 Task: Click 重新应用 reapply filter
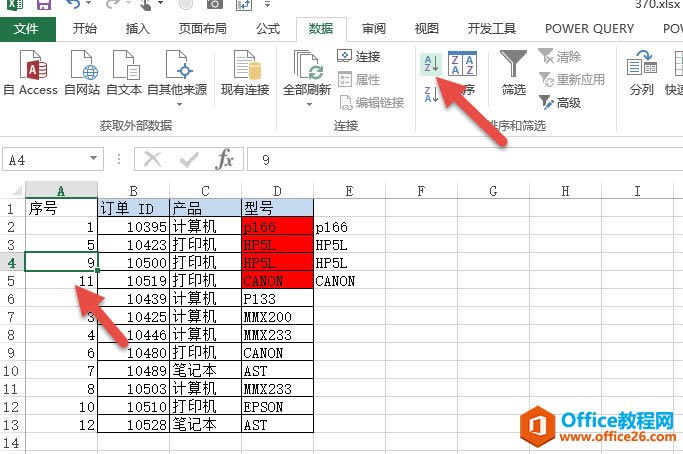click(572, 79)
